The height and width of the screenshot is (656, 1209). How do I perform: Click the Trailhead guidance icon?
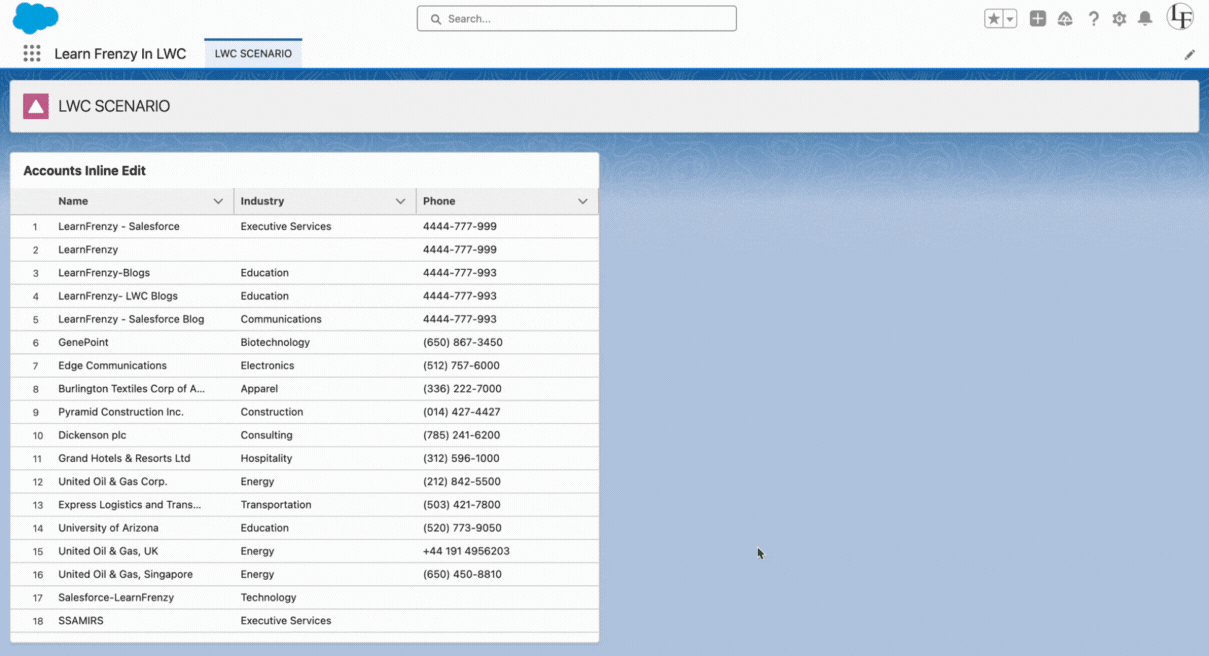click(x=1065, y=19)
